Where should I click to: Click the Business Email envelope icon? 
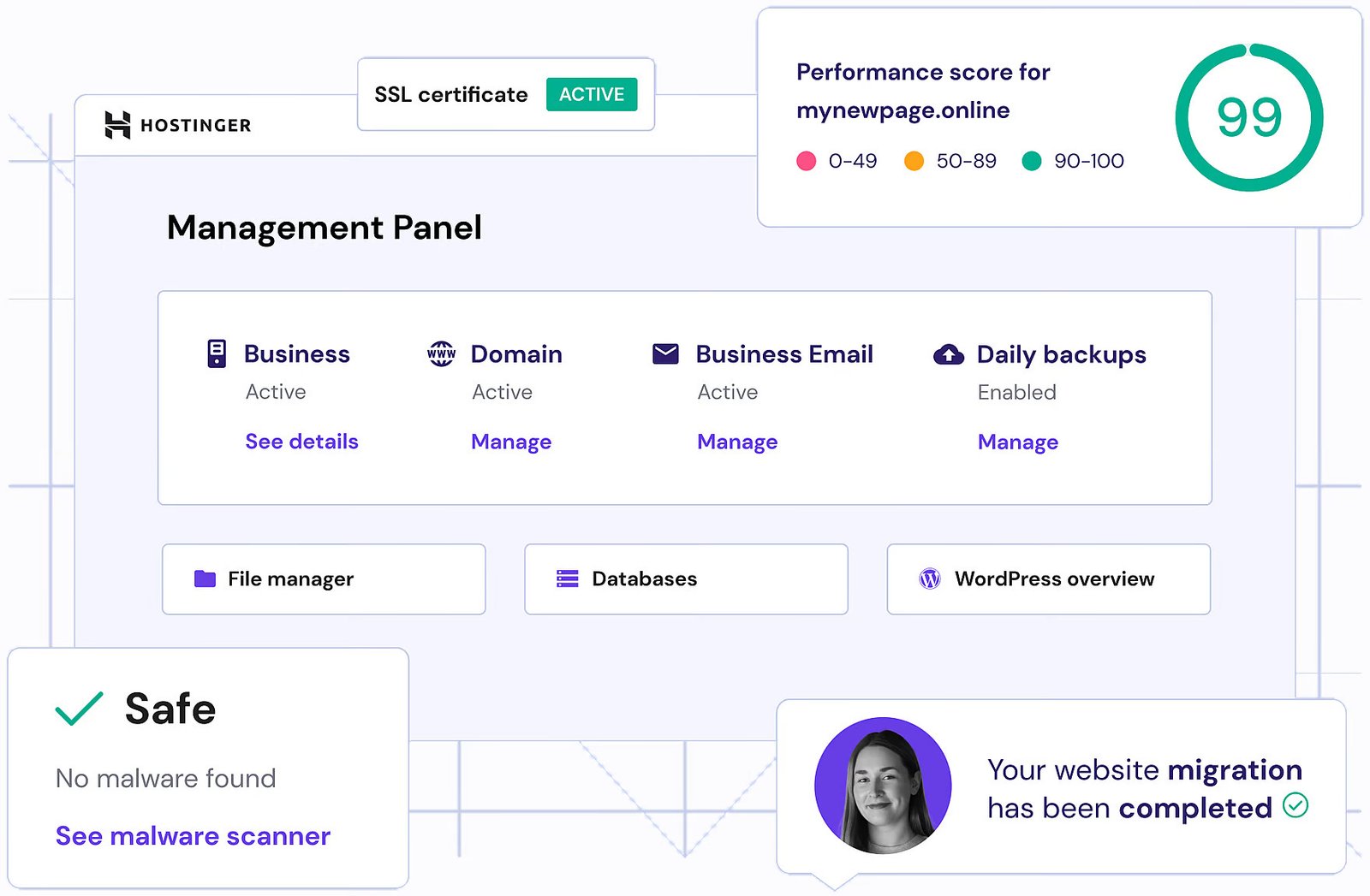665,353
